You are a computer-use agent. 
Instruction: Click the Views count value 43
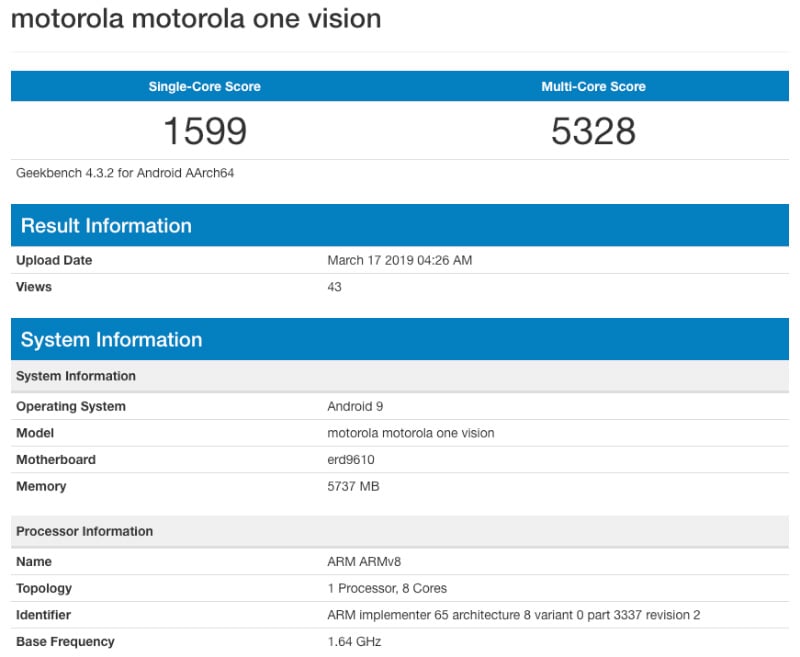[334, 287]
